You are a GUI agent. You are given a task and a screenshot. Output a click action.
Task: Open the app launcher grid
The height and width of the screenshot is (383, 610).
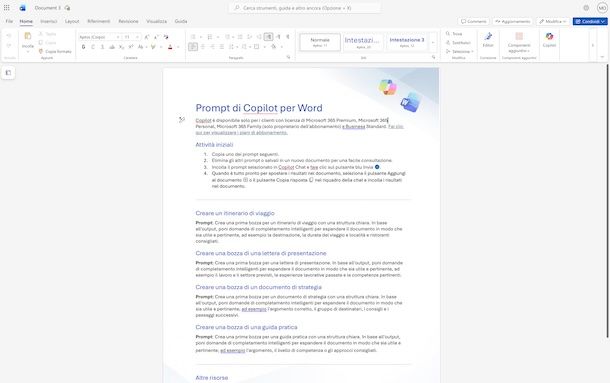(x=7, y=8)
